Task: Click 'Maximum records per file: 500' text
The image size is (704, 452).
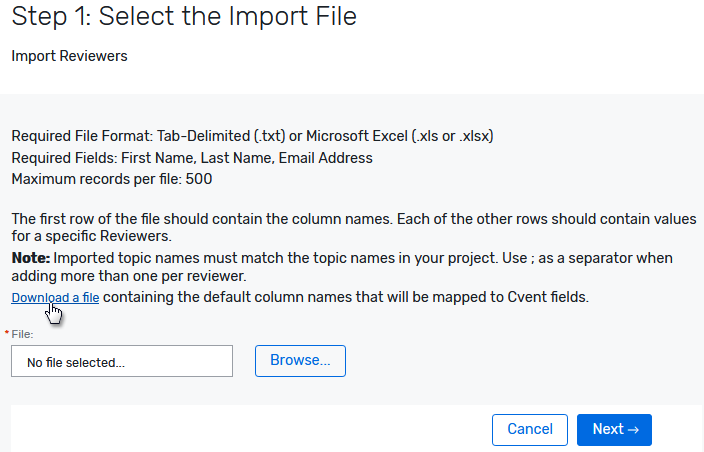Action: (111, 179)
